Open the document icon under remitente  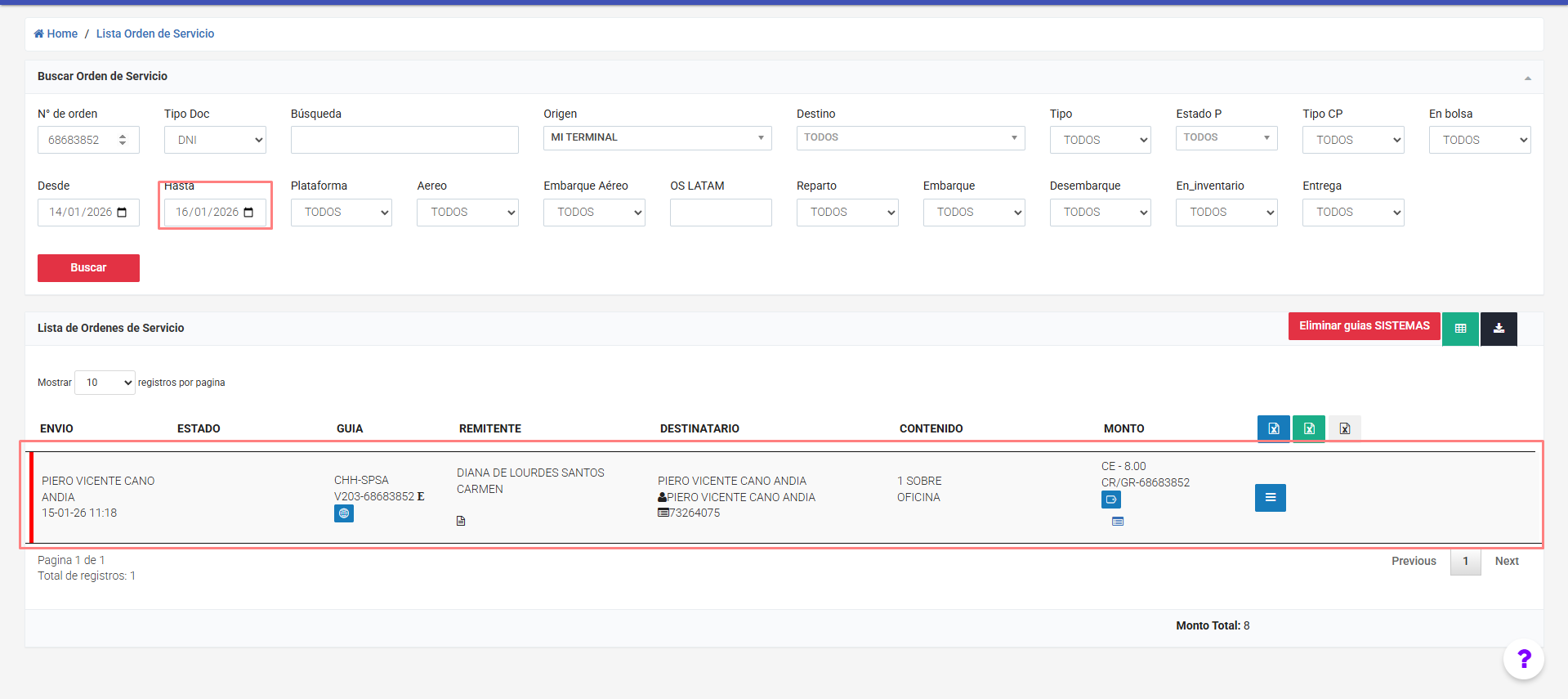(x=461, y=521)
